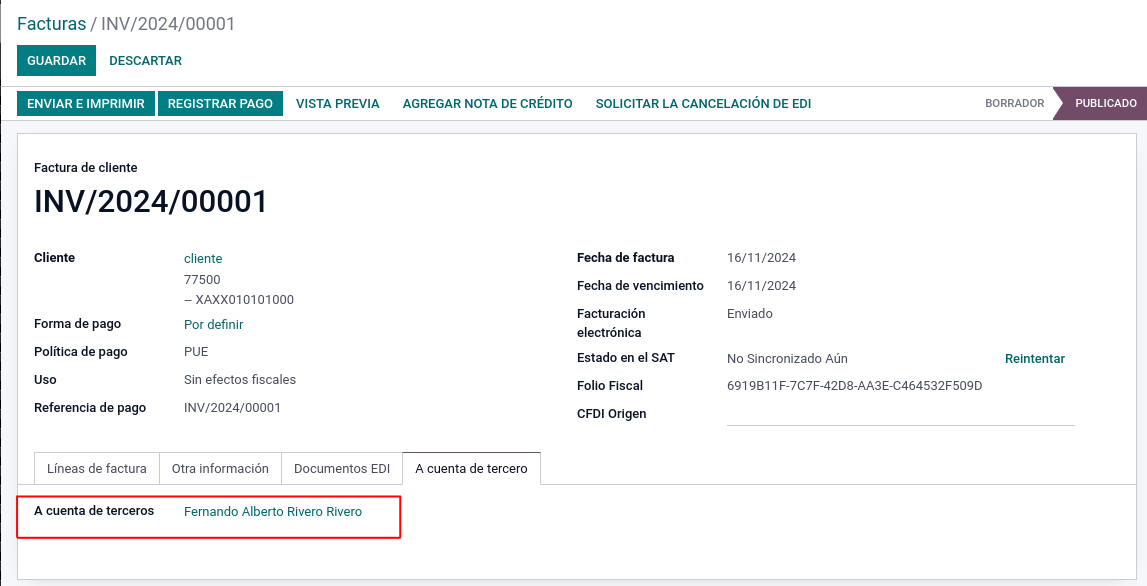Image resolution: width=1147 pixels, height=586 pixels.
Task: Open the Otra información tab
Action: [220, 469]
